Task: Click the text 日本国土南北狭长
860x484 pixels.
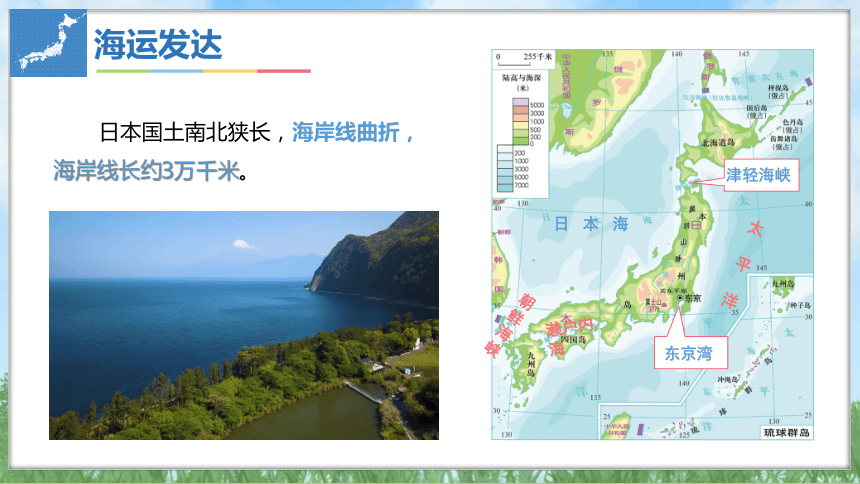Action: (185, 132)
